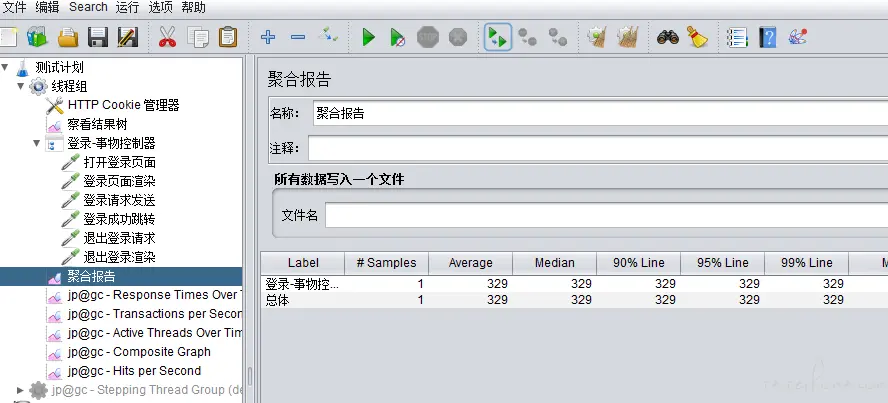The height and width of the screenshot is (403, 888).
Task: Sort by the Label column header
Action: coord(303,263)
